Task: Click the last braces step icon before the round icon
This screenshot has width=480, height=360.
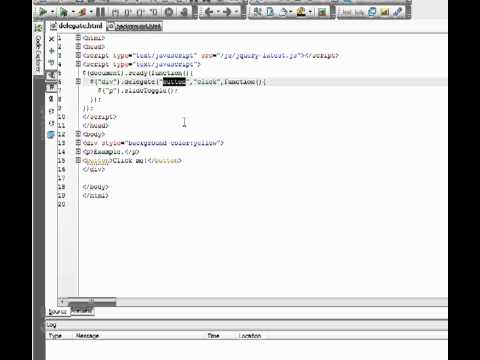Action: tap(153, 13)
